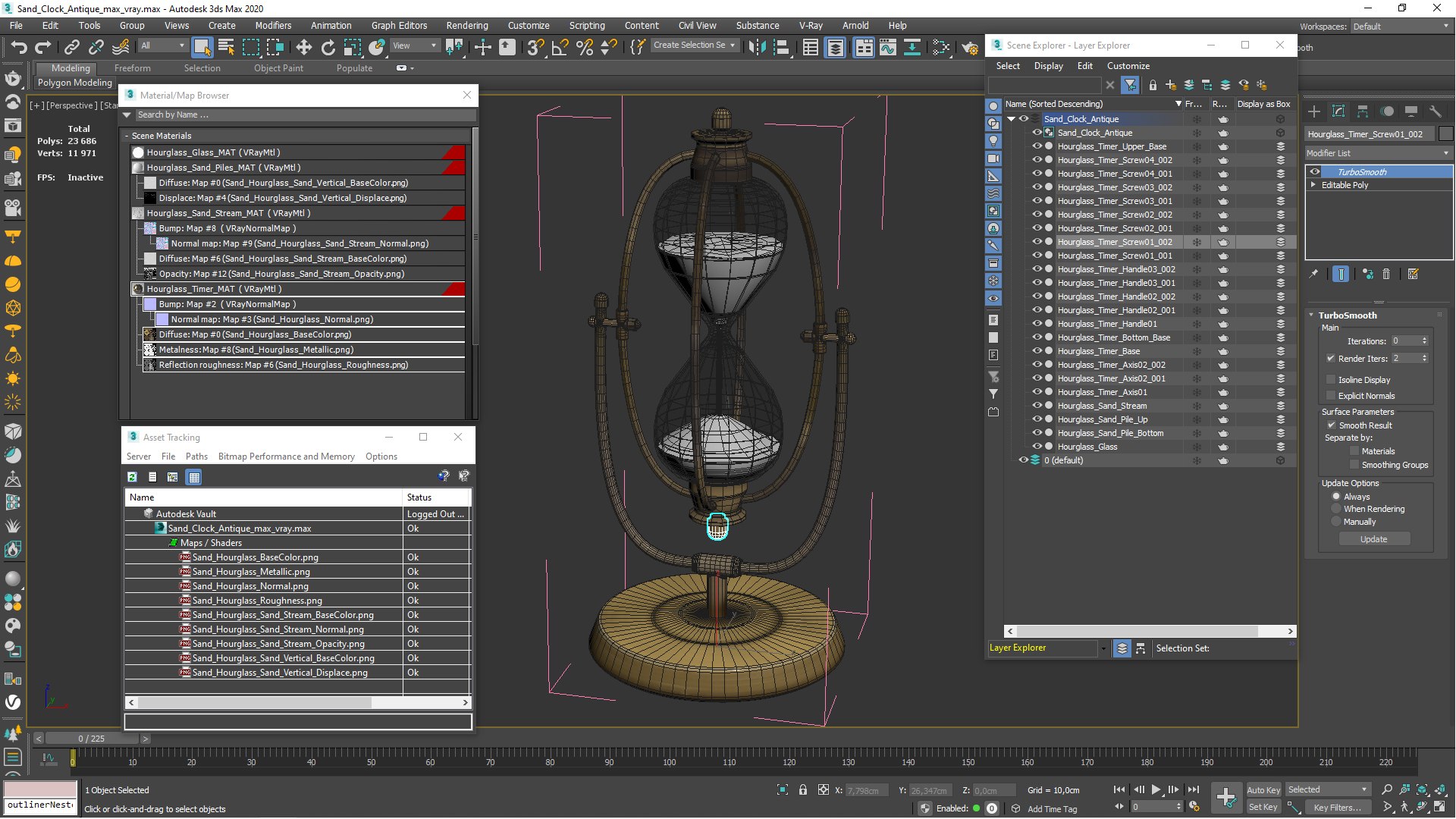The height and width of the screenshot is (819, 1456).
Task: Collapse Sand_Clock_Antique layer tree
Action: coord(1011,119)
